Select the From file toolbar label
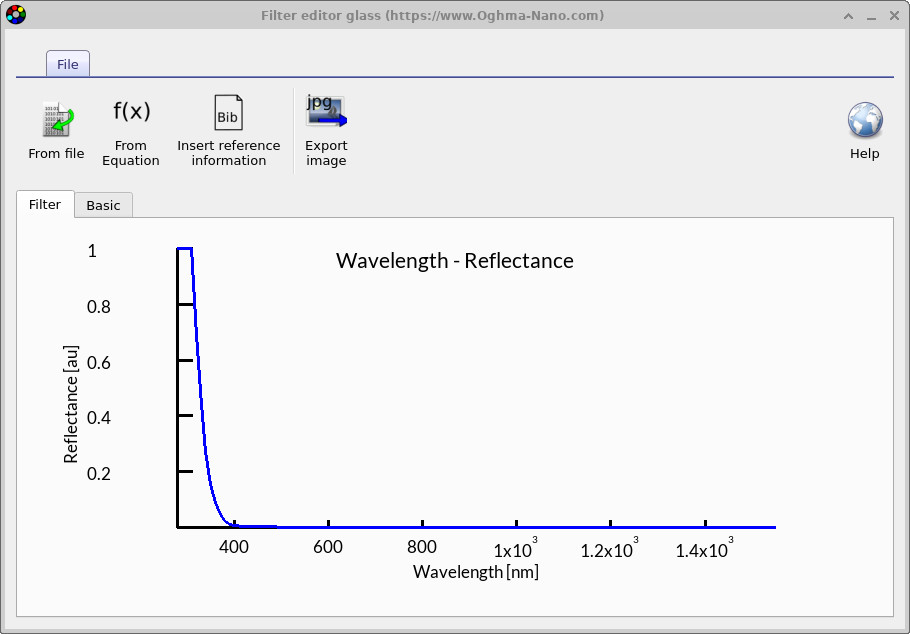This screenshot has width=910, height=634. (56, 153)
